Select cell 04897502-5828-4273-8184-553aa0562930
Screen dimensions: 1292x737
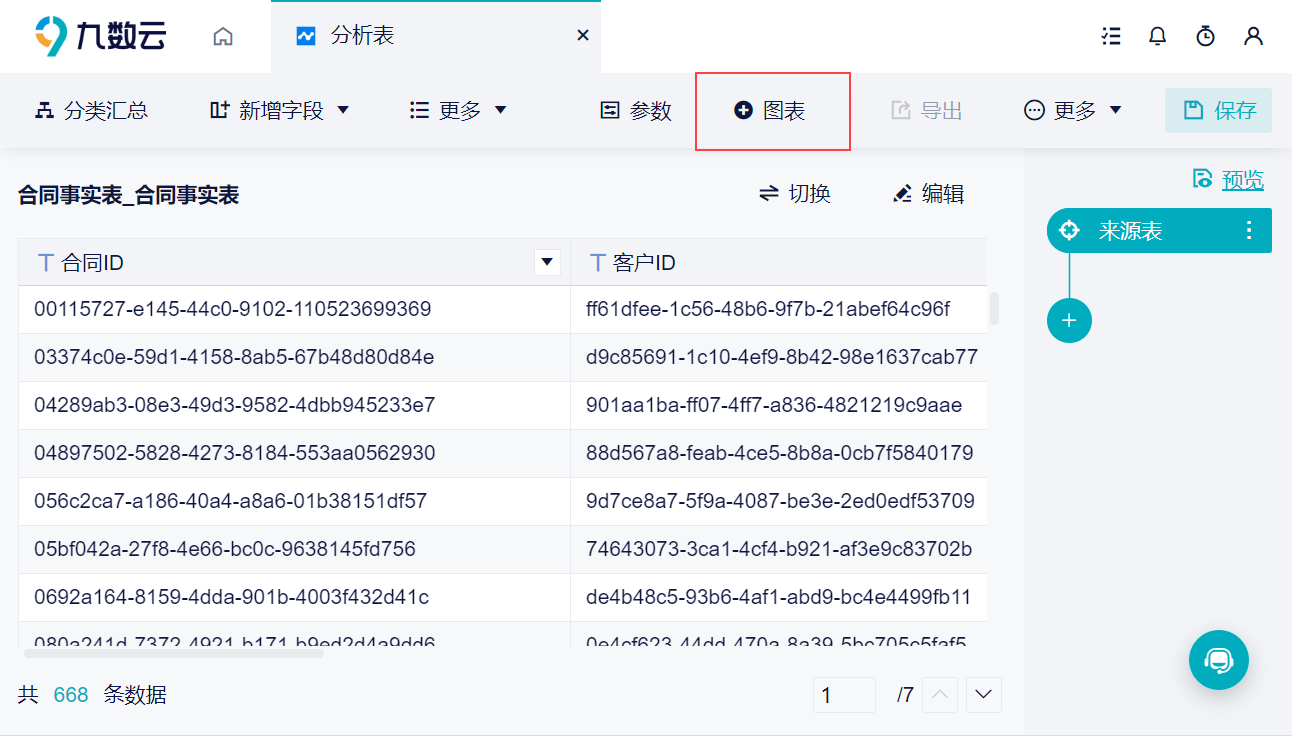[x=294, y=453]
